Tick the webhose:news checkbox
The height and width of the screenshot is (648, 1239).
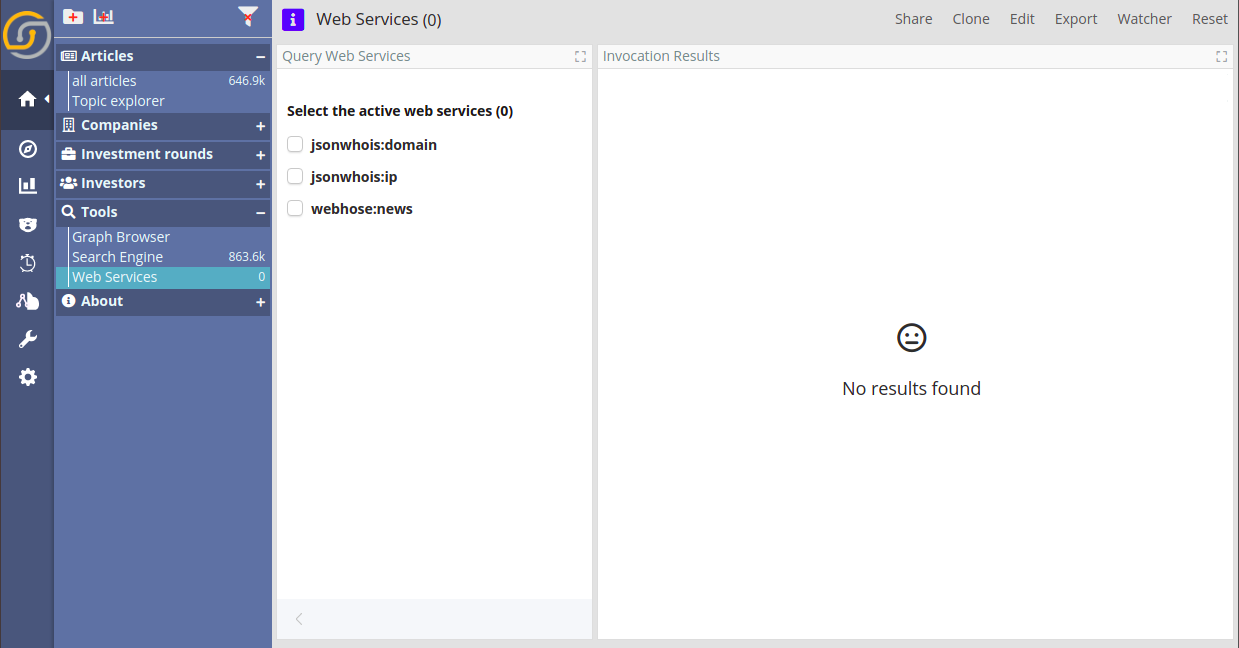pyautogui.click(x=295, y=209)
